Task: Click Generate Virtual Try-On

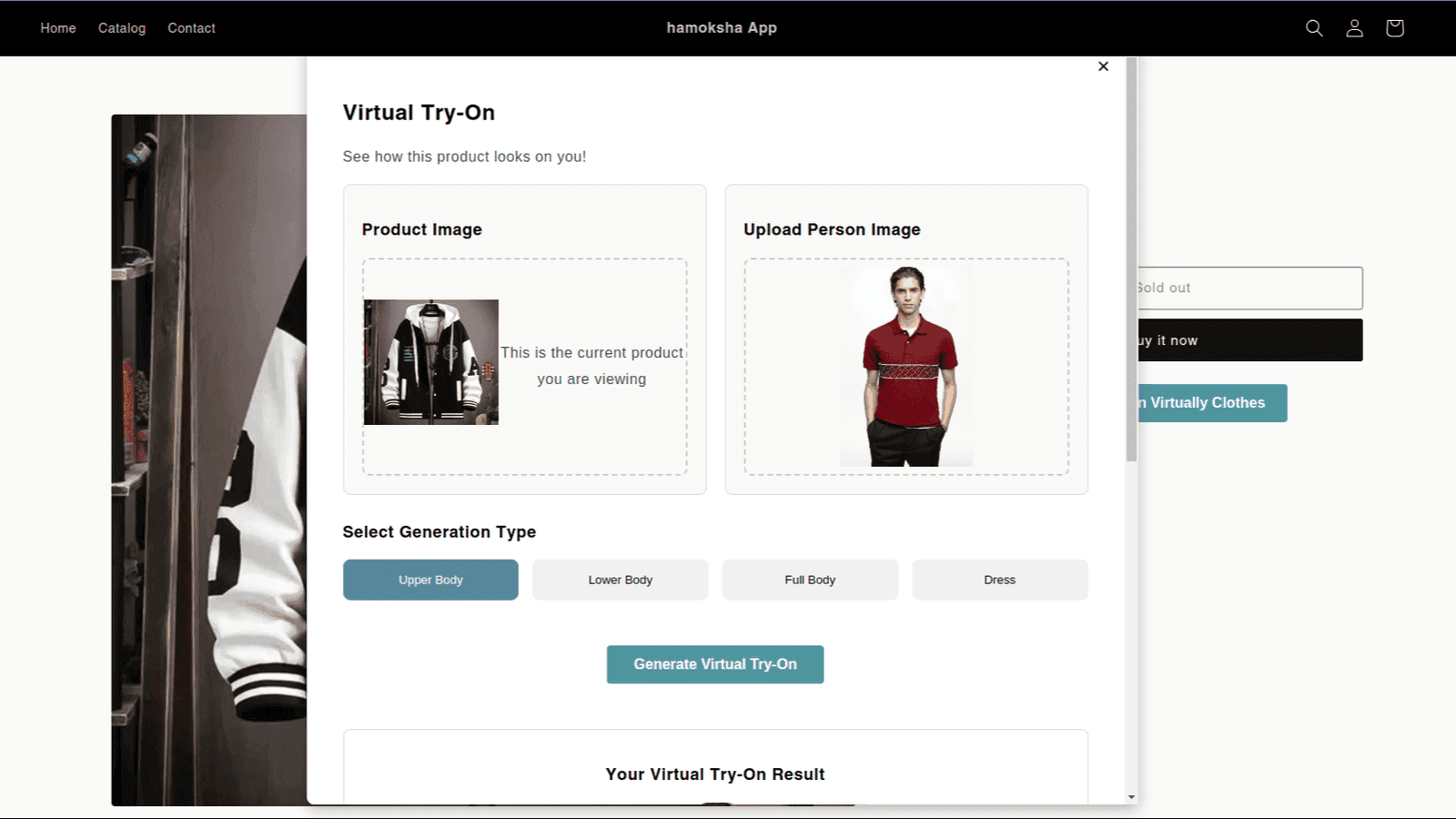Action: click(x=714, y=664)
